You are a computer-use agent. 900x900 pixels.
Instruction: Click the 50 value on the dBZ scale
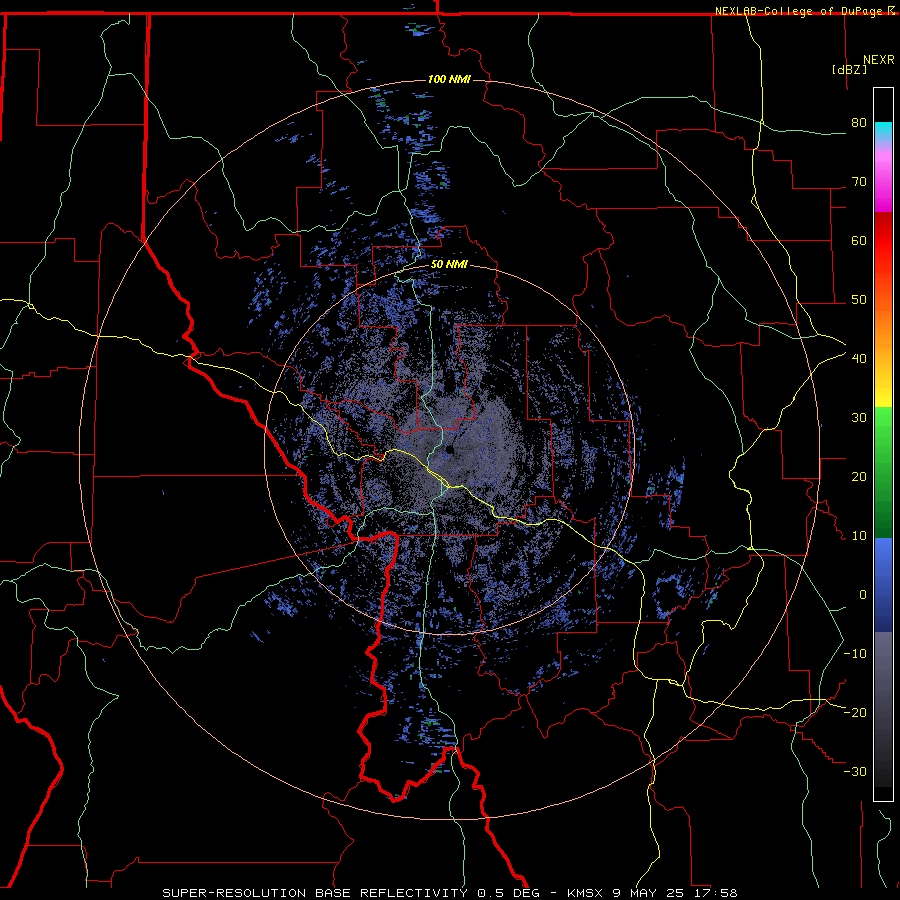(859, 300)
